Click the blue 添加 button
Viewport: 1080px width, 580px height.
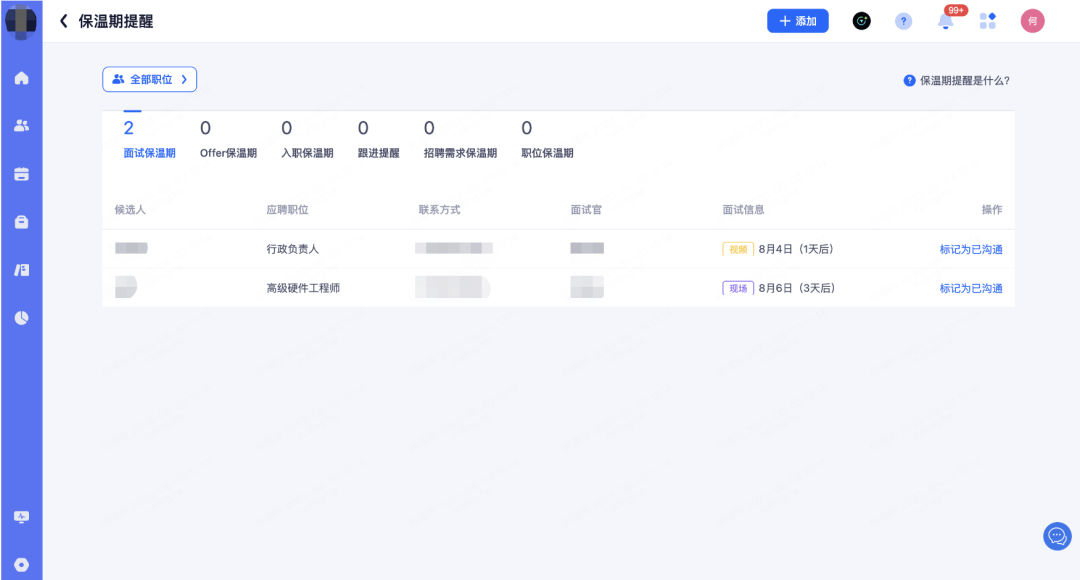point(798,21)
